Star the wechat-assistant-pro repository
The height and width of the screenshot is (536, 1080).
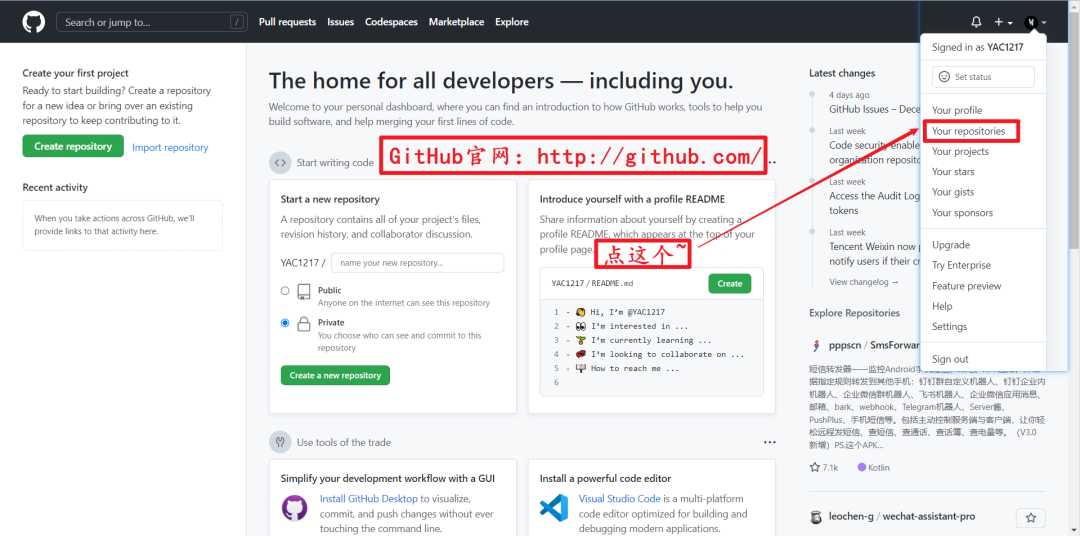point(1030,517)
